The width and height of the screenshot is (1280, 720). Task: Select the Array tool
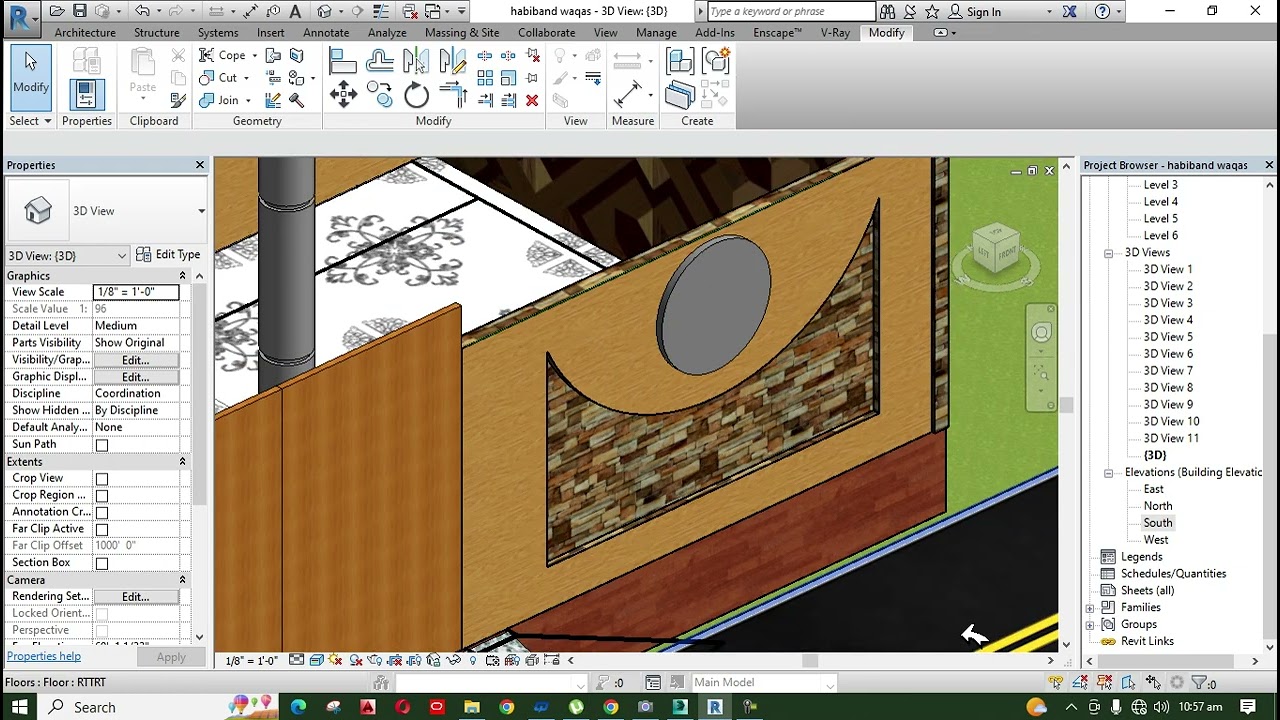485,78
